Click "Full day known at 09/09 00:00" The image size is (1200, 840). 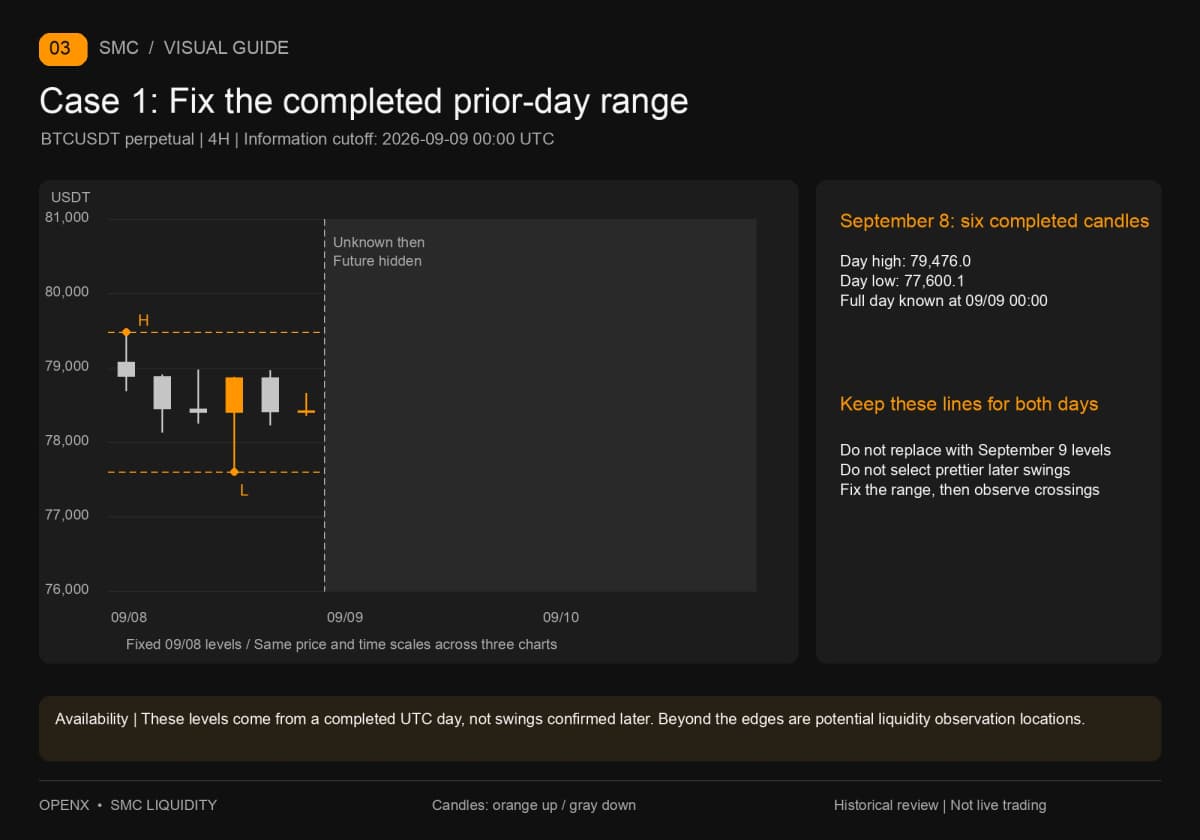[944, 300]
